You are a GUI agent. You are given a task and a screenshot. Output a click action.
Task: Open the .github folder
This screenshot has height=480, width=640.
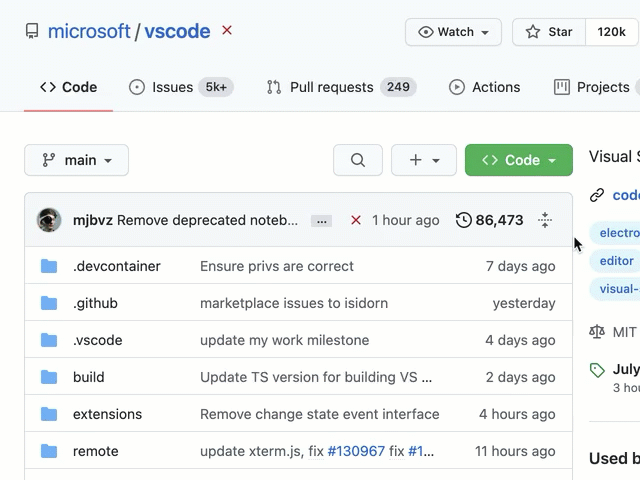(x=95, y=303)
